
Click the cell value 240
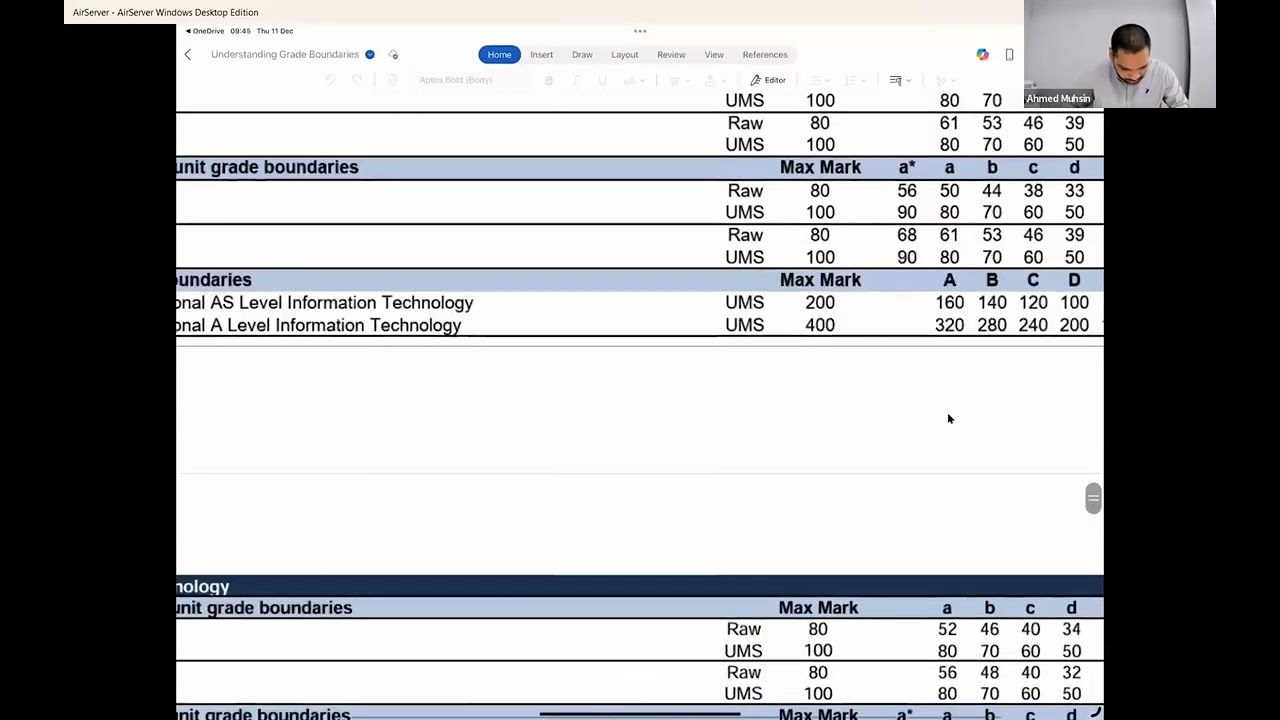(x=1033, y=325)
